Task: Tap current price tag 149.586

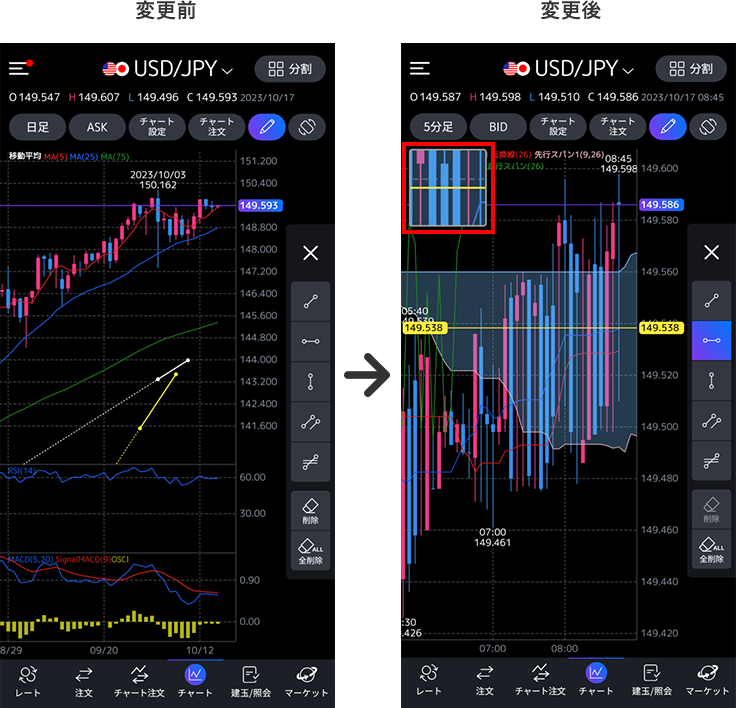Action: [661, 204]
